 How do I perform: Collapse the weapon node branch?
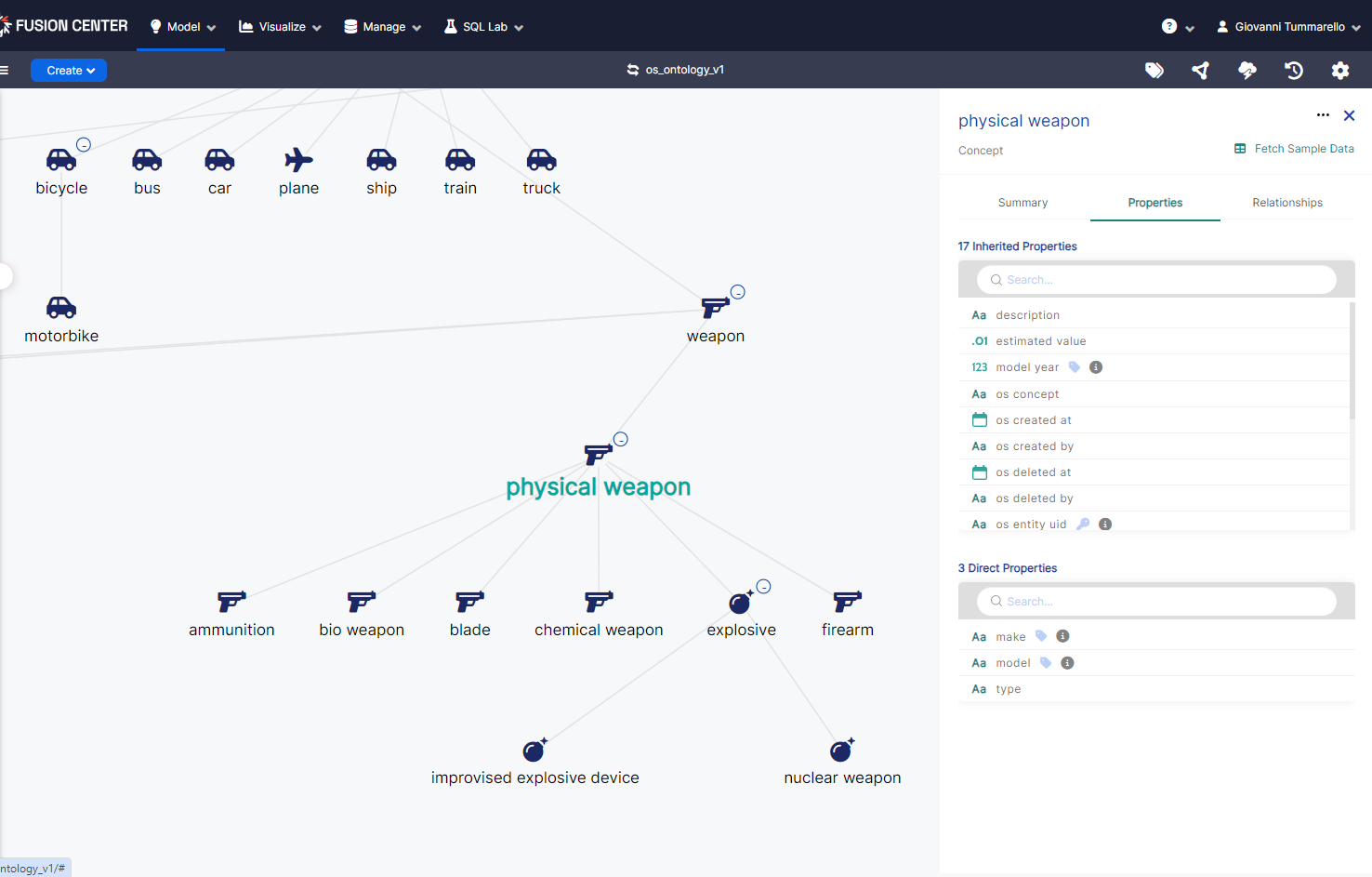pyautogui.click(x=737, y=292)
